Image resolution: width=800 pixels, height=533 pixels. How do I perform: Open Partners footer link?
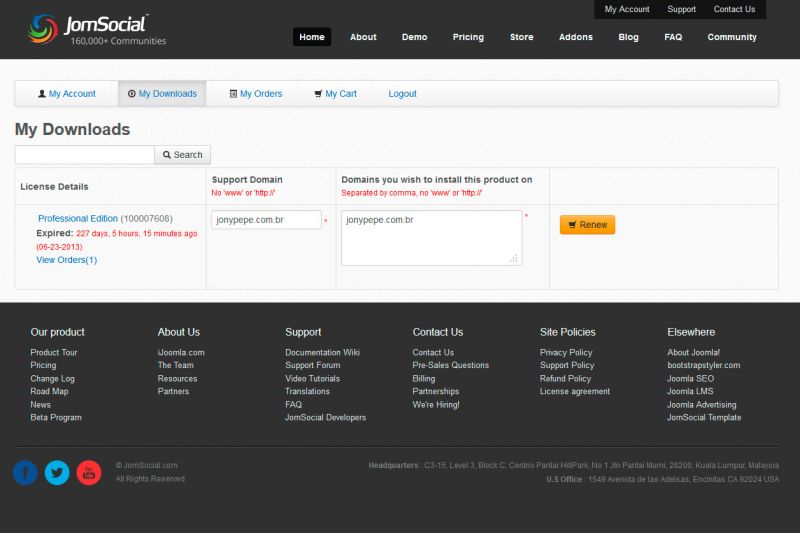173,391
